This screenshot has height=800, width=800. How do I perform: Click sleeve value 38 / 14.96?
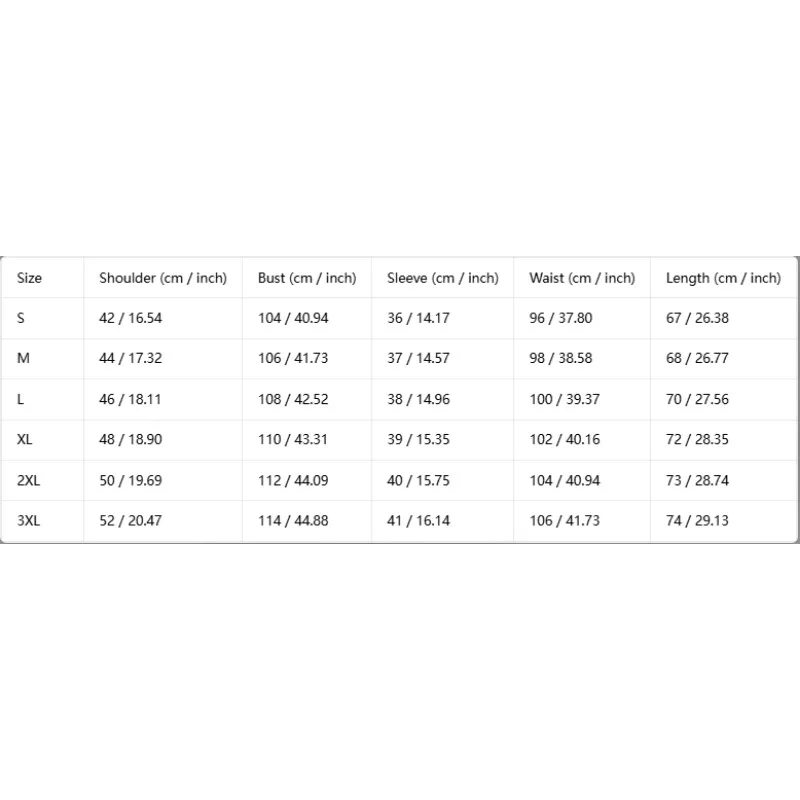418,399
